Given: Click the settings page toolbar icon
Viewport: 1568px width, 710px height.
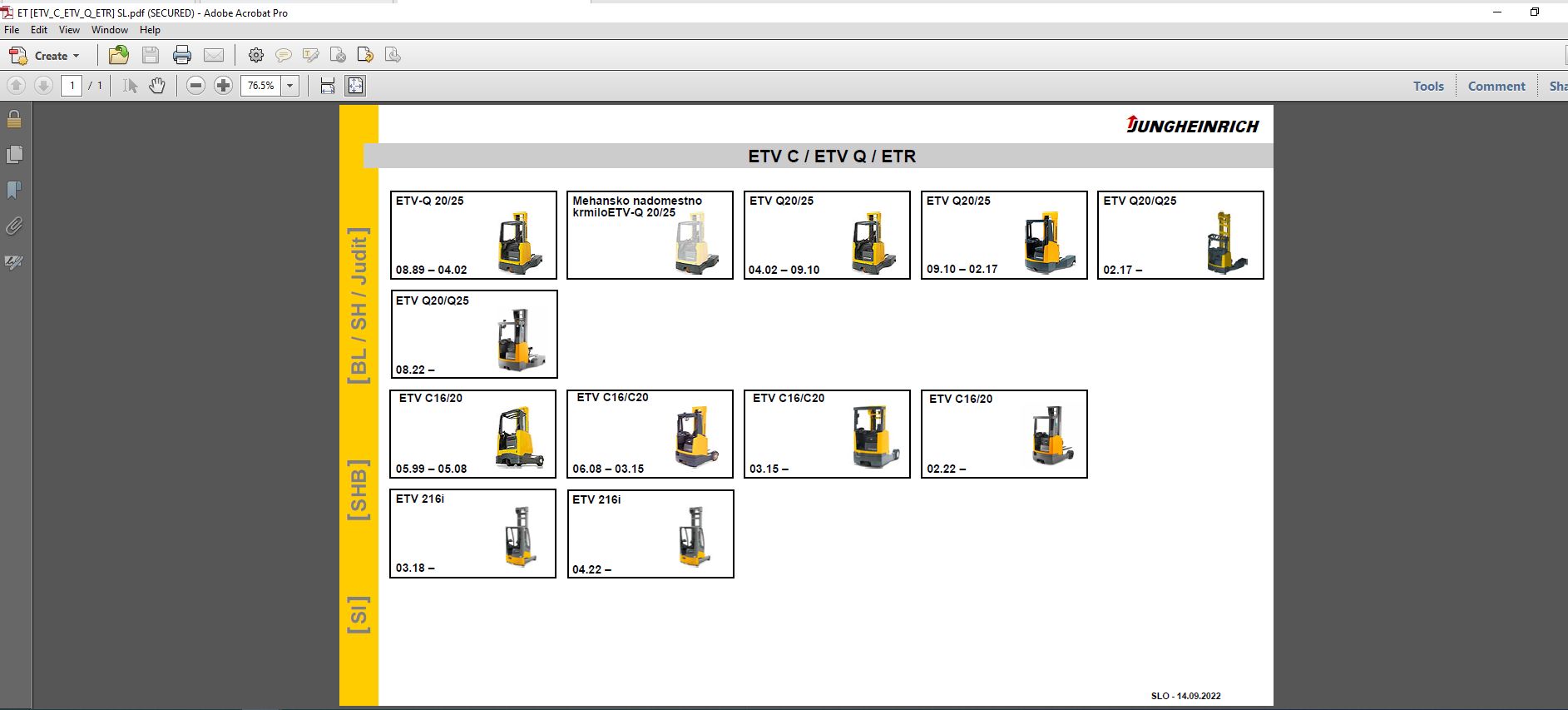Looking at the screenshot, I should [338, 56].
